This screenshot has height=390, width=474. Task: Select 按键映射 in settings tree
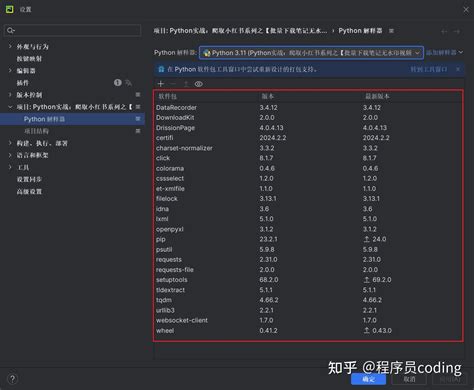29,59
